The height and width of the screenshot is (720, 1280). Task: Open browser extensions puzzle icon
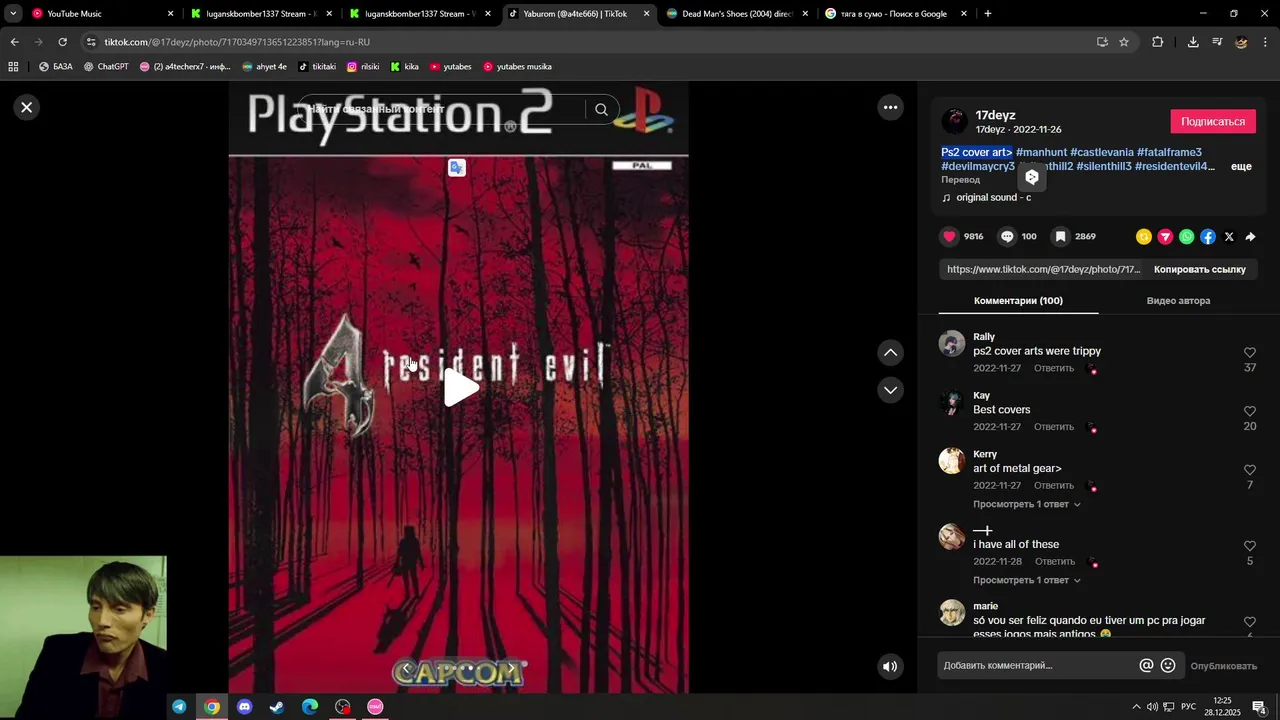(x=1158, y=42)
